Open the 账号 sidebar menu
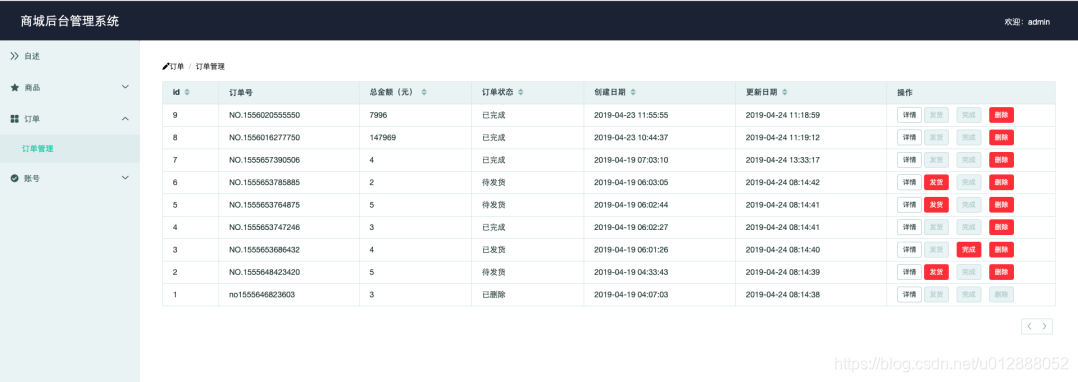Image resolution: width=1078 pixels, height=382 pixels. (69, 178)
